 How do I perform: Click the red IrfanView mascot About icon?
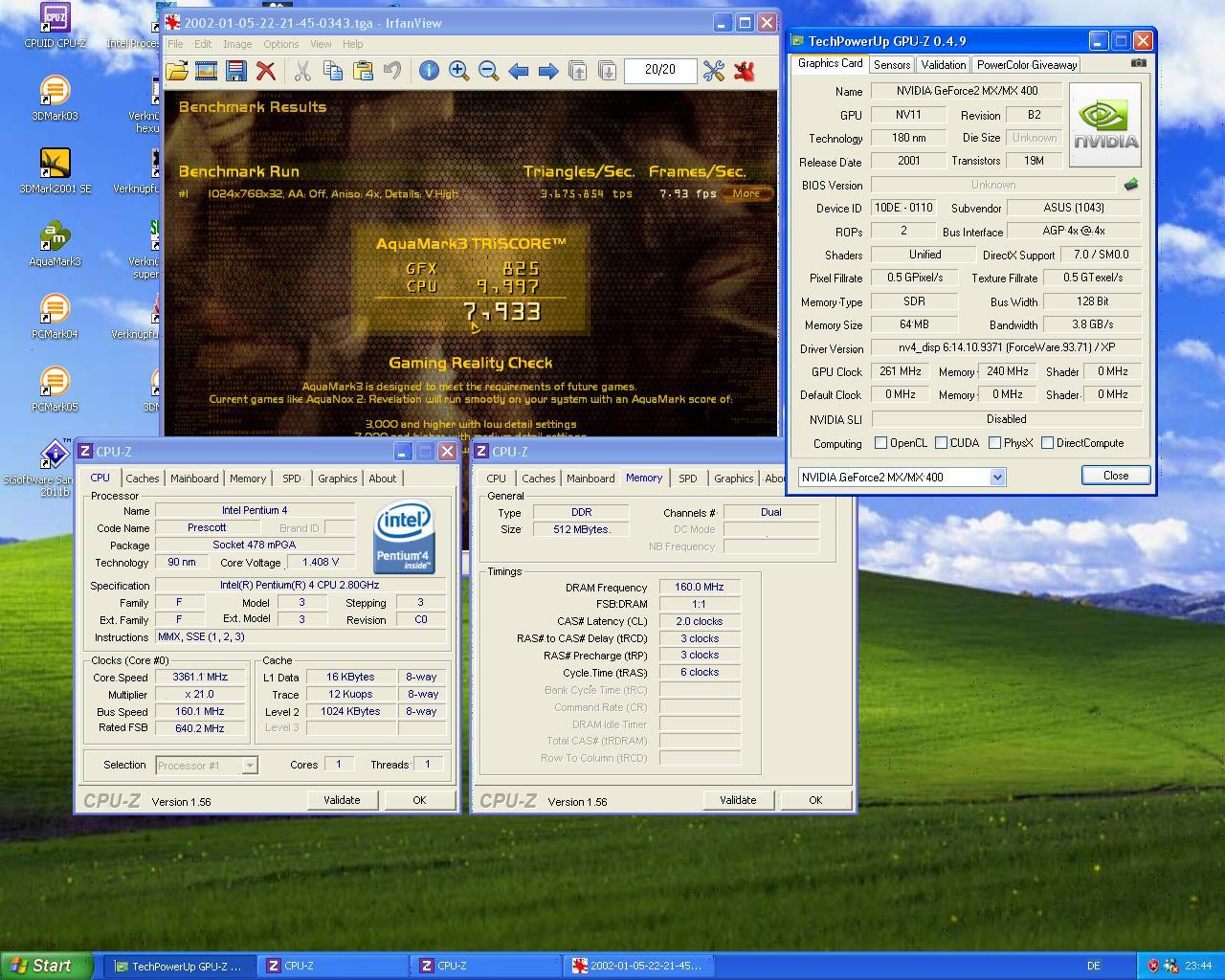pyautogui.click(x=744, y=70)
